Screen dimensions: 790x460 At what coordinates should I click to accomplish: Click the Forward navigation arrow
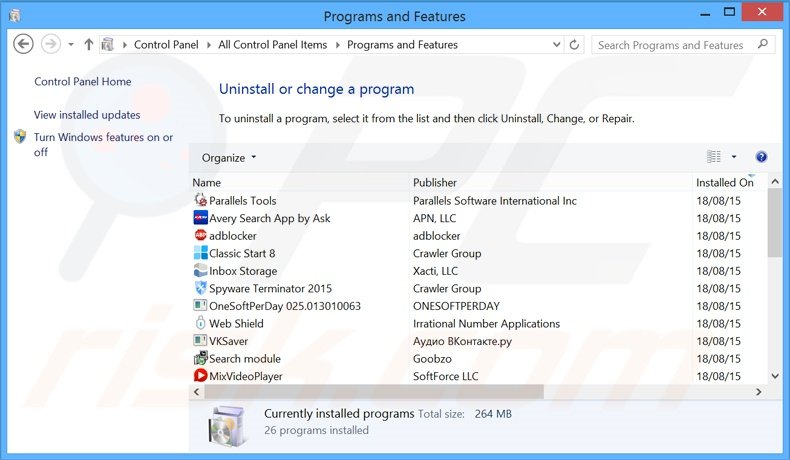pos(50,44)
